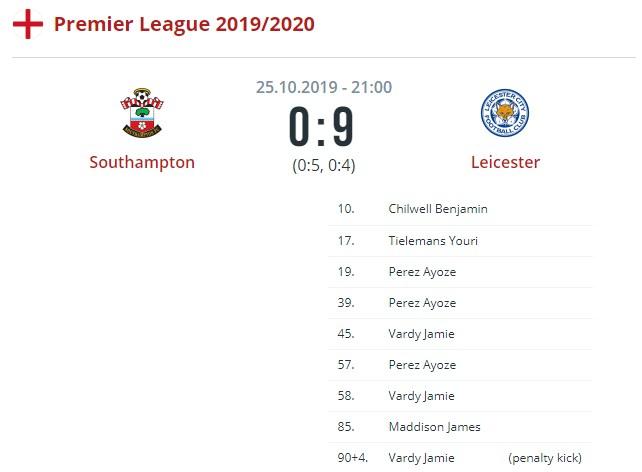The height and width of the screenshot is (472, 642).
Task: Select goalscorer Chilwell Benjamin
Action: [438, 210]
